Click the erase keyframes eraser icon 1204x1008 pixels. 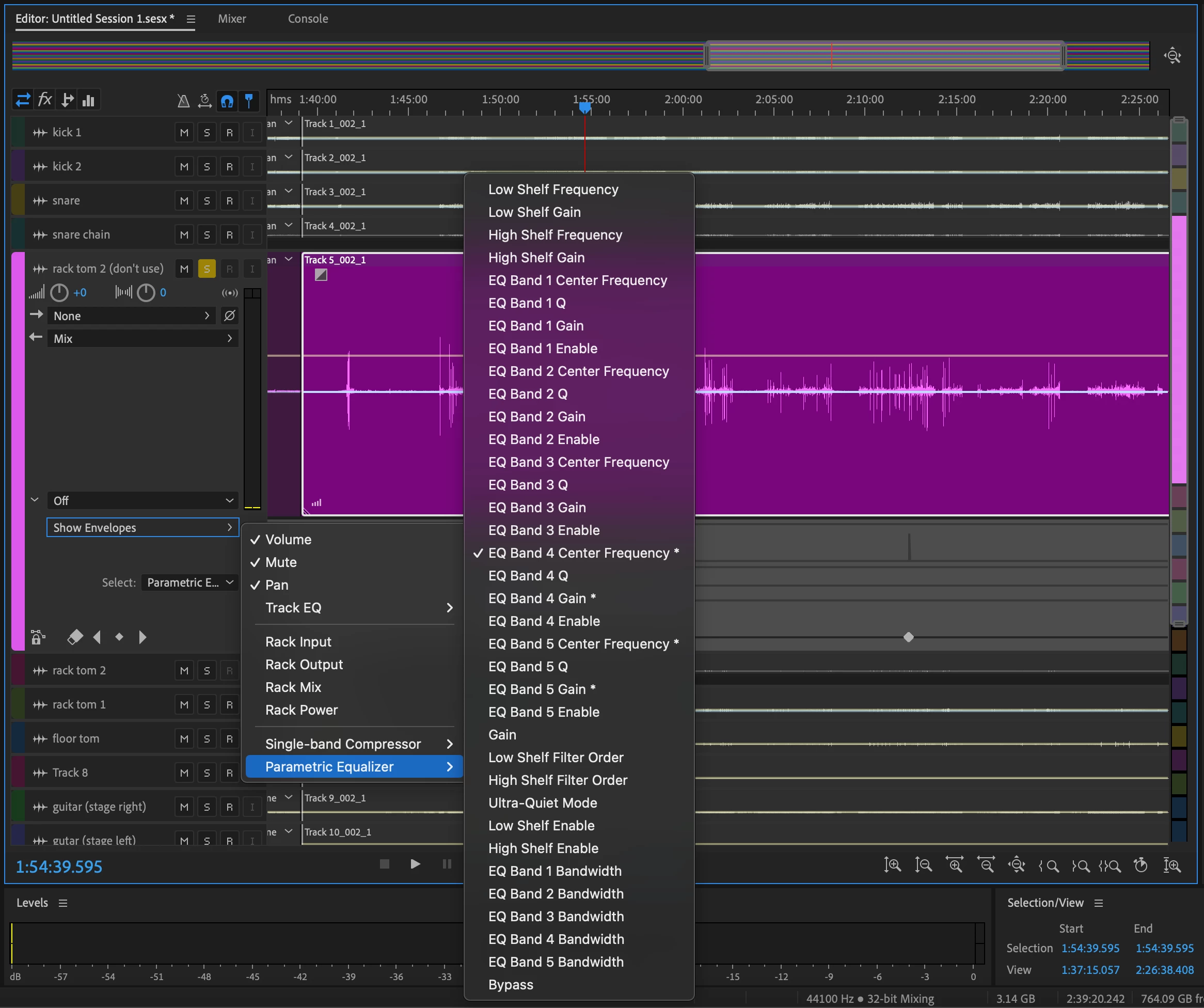coord(75,637)
